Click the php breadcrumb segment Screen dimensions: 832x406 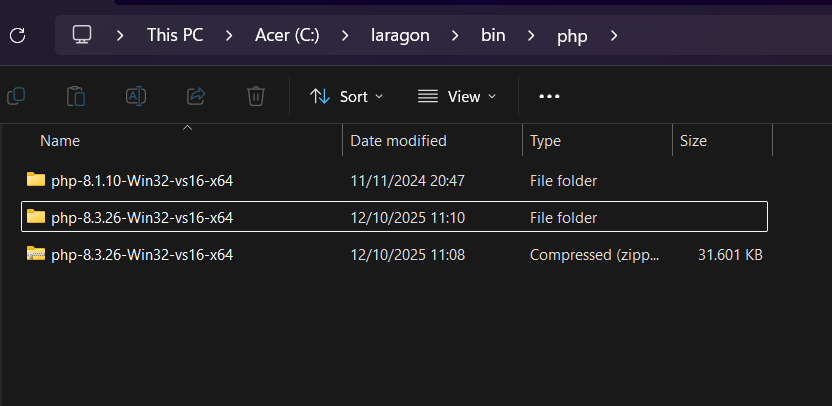[x=572, y=37]
